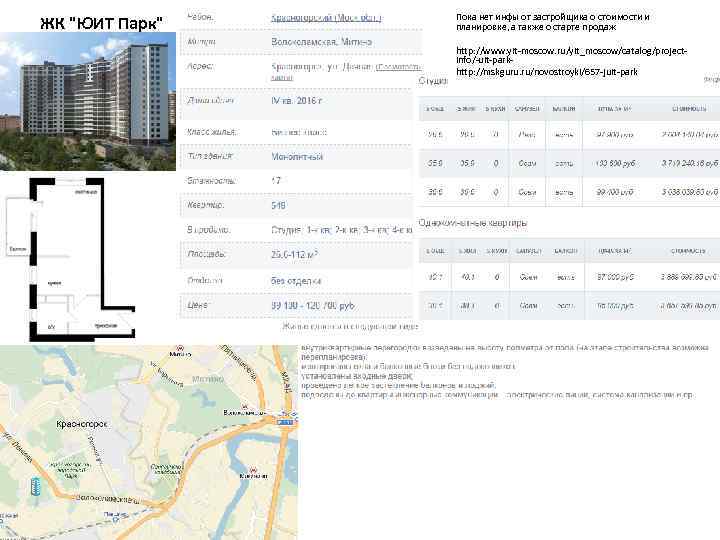Image resolution: width=720 pixels, height=540 pixels.
Task: Click the floors count value 17
Action: [x=276, y=180]
